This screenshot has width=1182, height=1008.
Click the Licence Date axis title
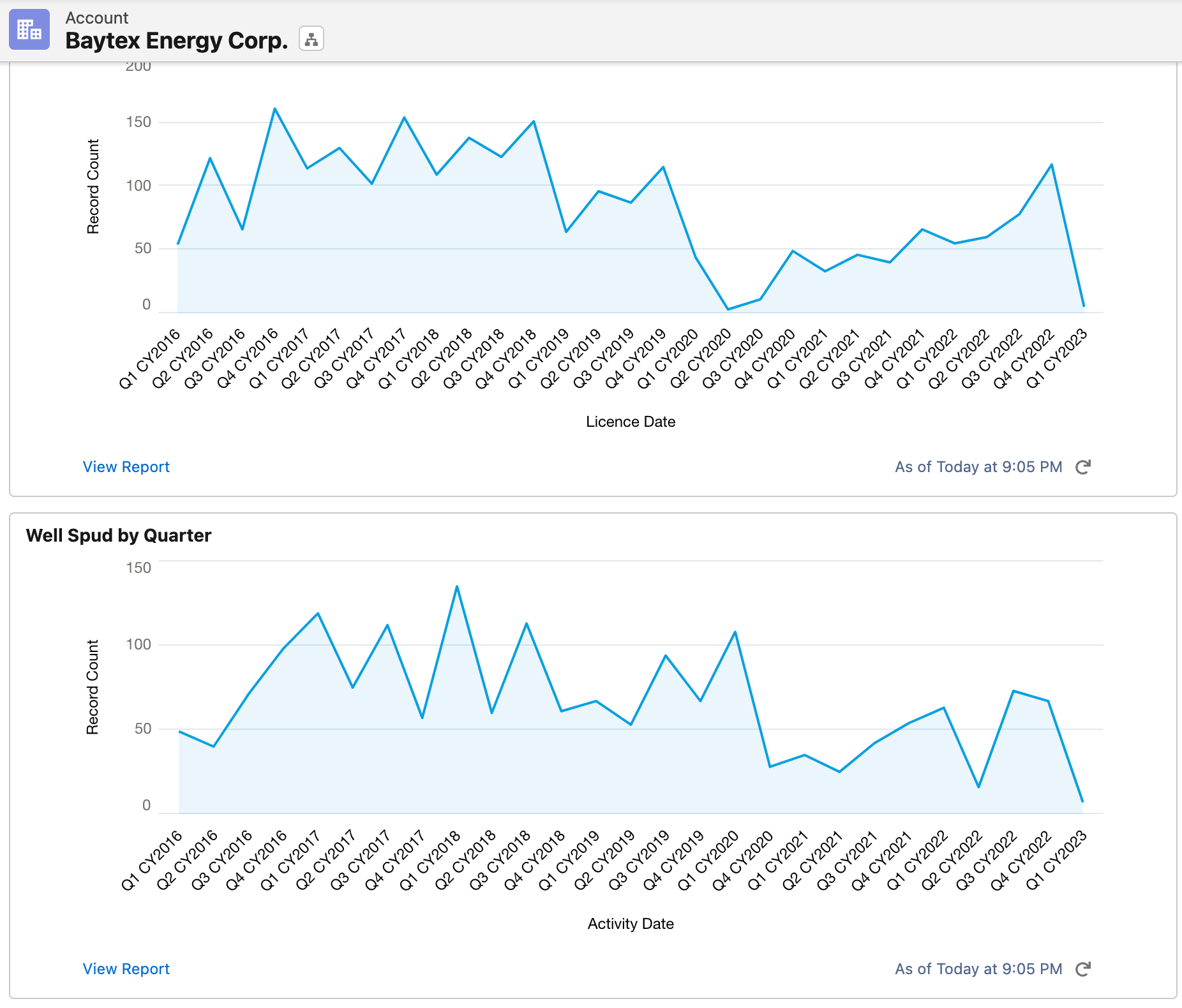pyautogui.click(x=629, y=421)
